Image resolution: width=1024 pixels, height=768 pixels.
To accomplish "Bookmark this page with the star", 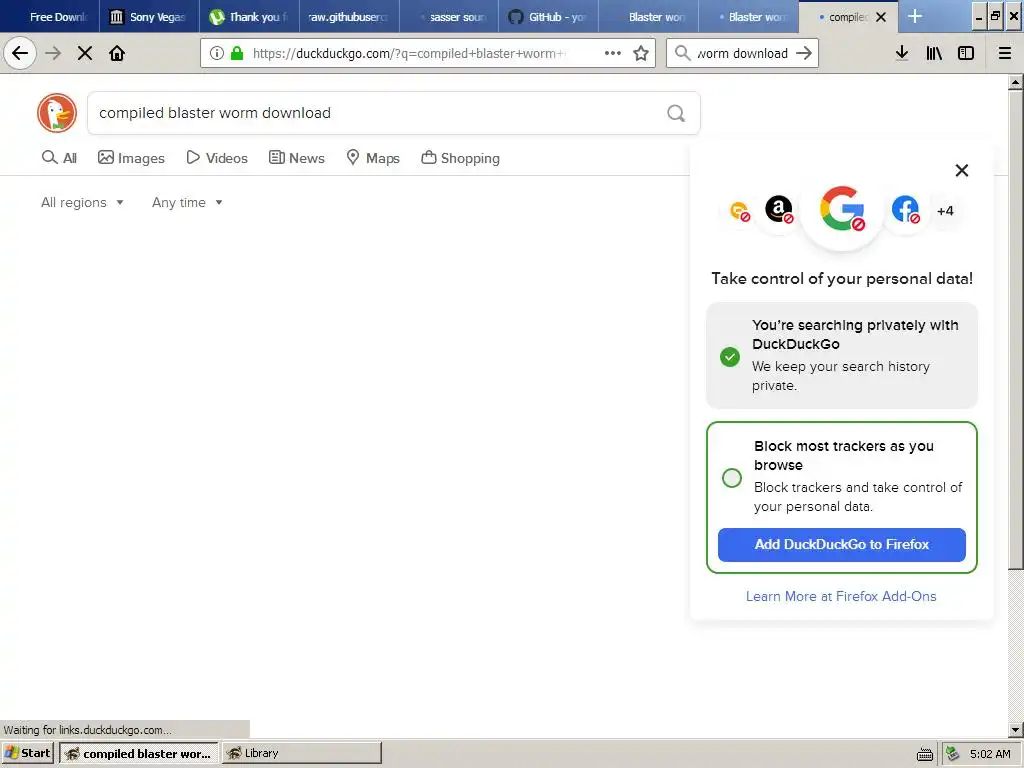I will (641, 54).
